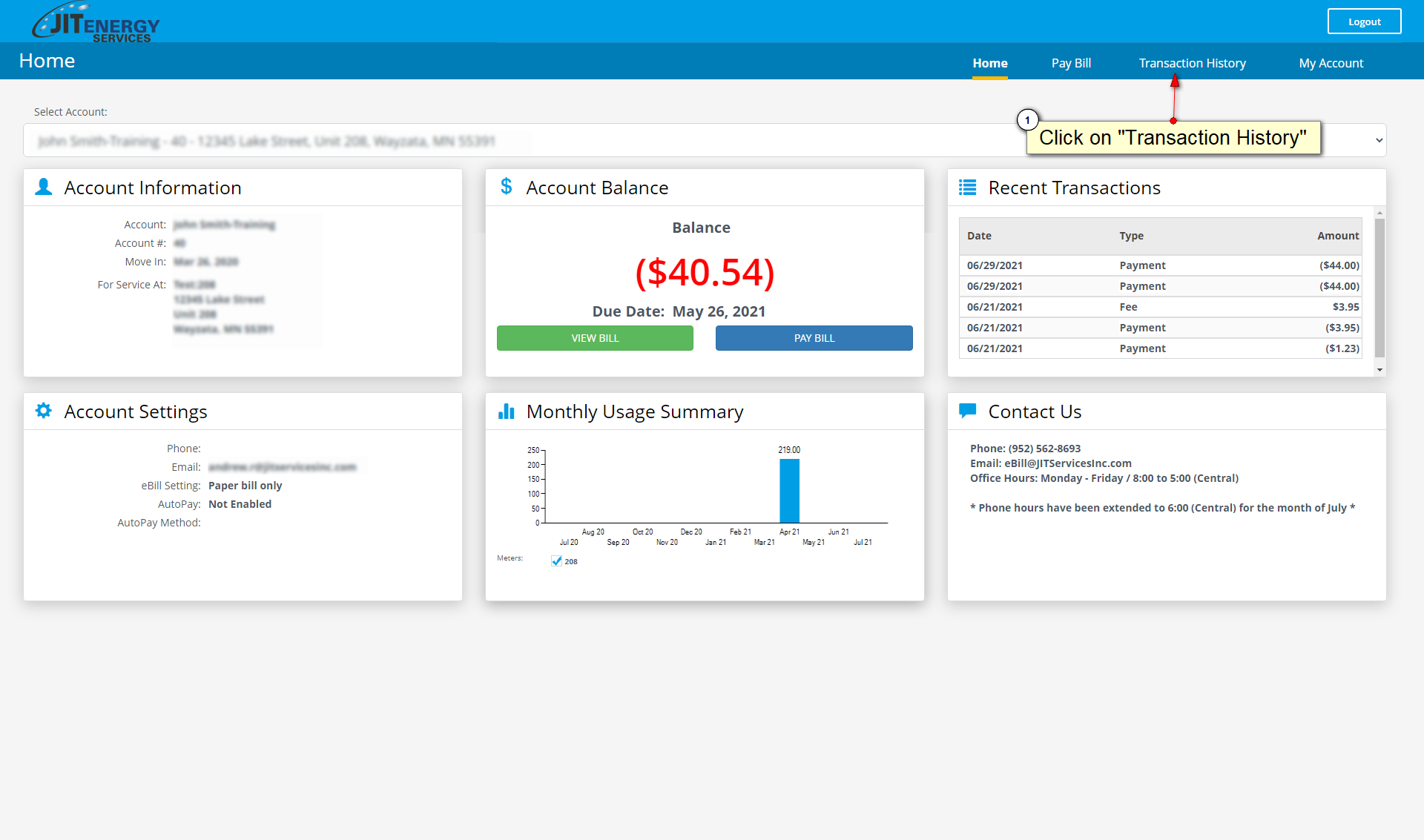
Task: Go to the Pay Bill tab
Action: pyautogui.click(x=1071, y=63)
